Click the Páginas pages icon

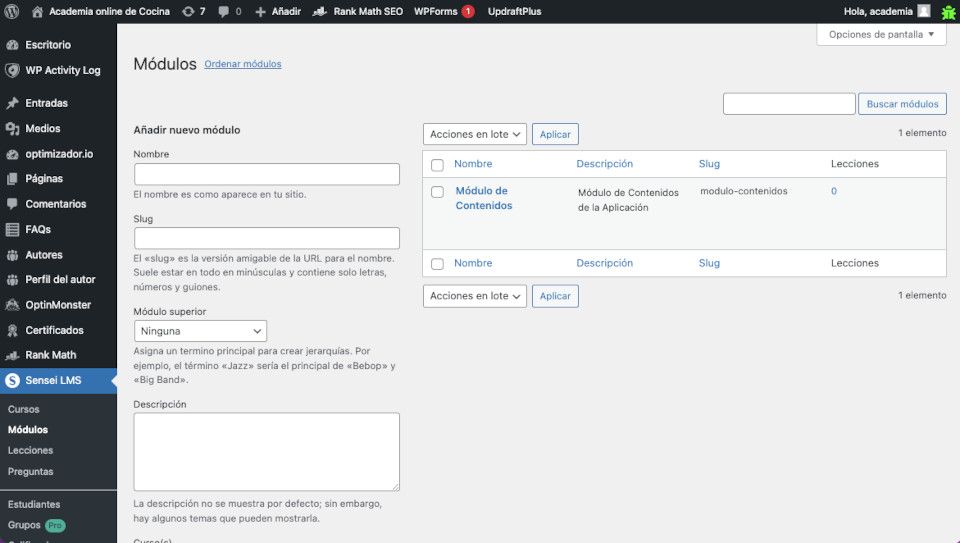tap(12, 179)
